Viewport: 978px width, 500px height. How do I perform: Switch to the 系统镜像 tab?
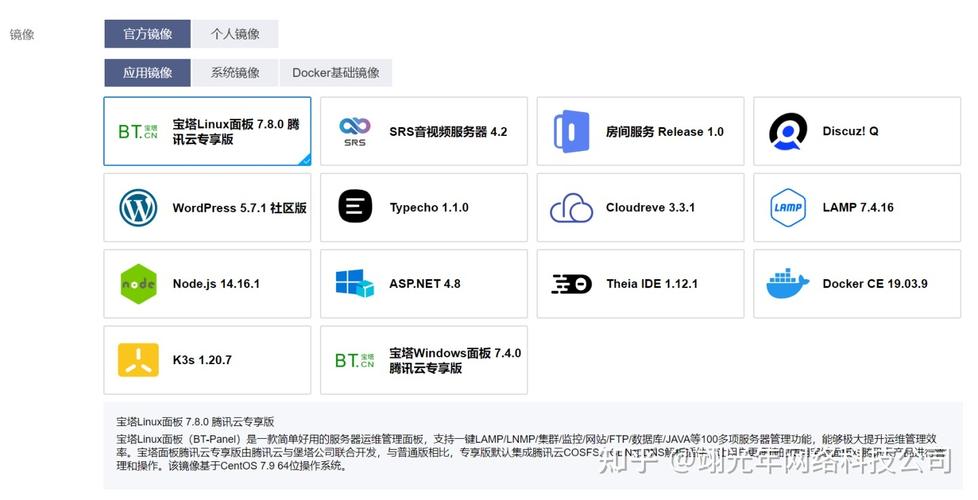pyautogui.click(x=235, y=72)
